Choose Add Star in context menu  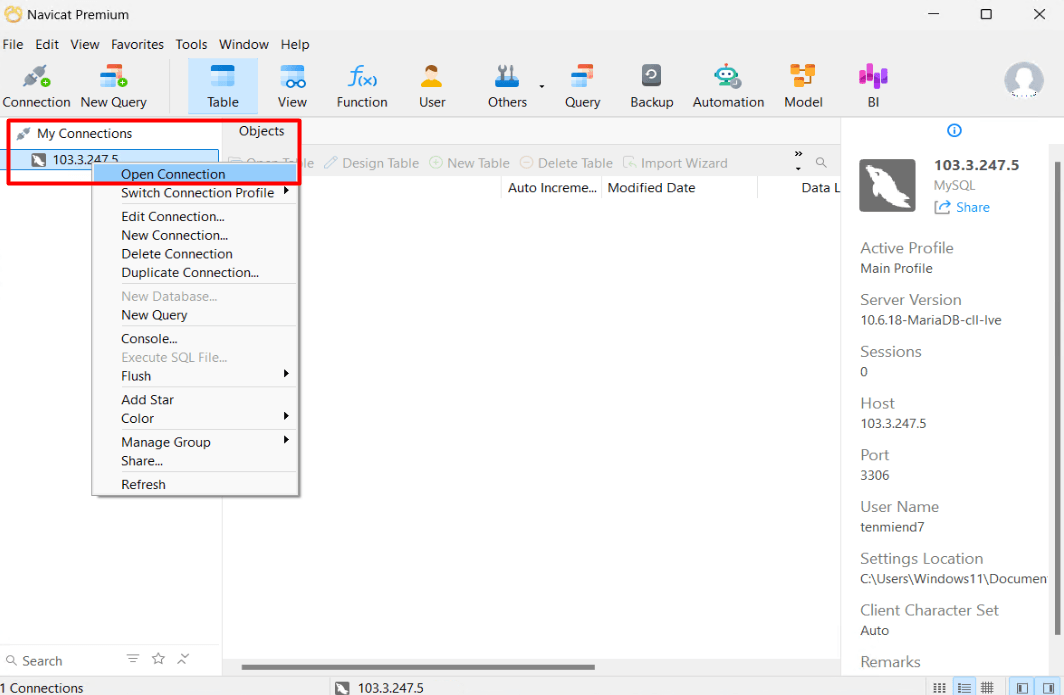coord(195,400)
